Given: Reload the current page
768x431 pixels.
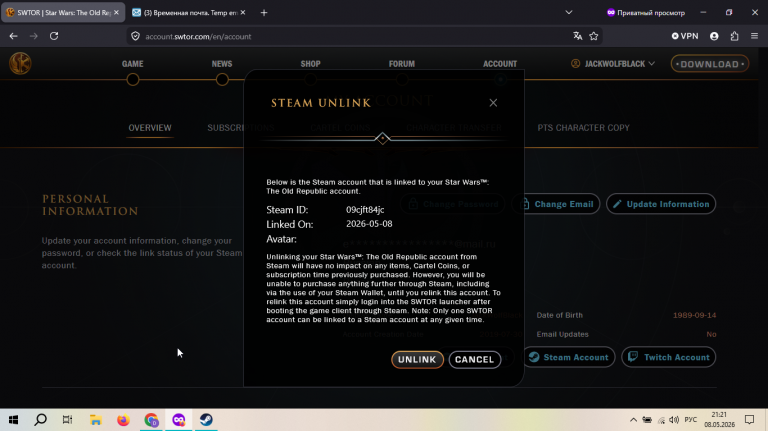Looking at the screenshot, I should click(54, 36).
